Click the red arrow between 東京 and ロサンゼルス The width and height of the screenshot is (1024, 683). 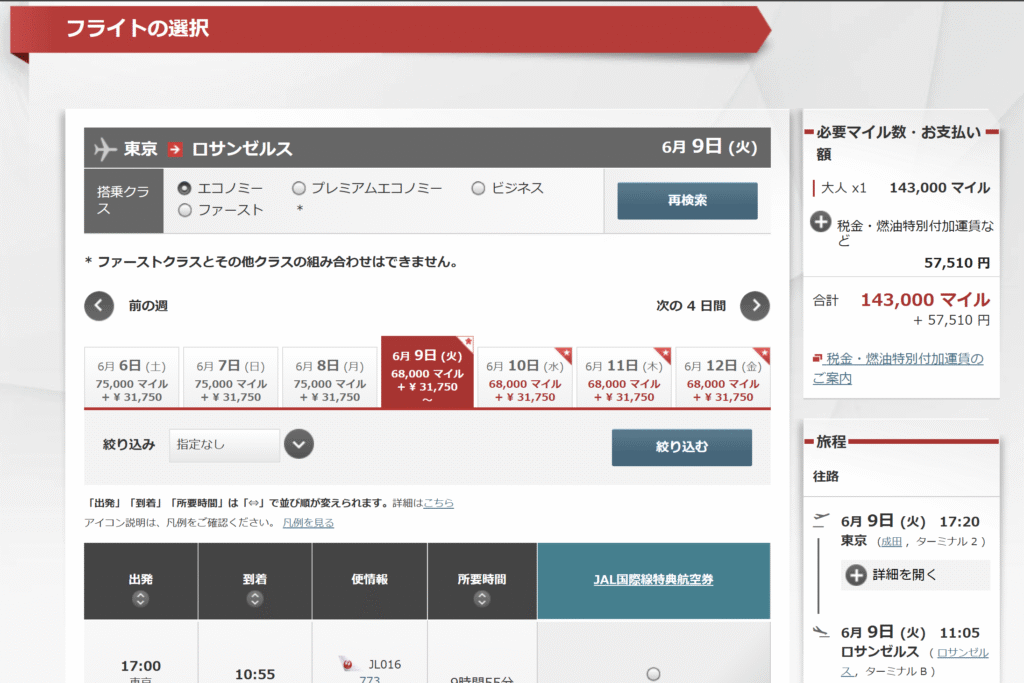(x=174, y=149)
